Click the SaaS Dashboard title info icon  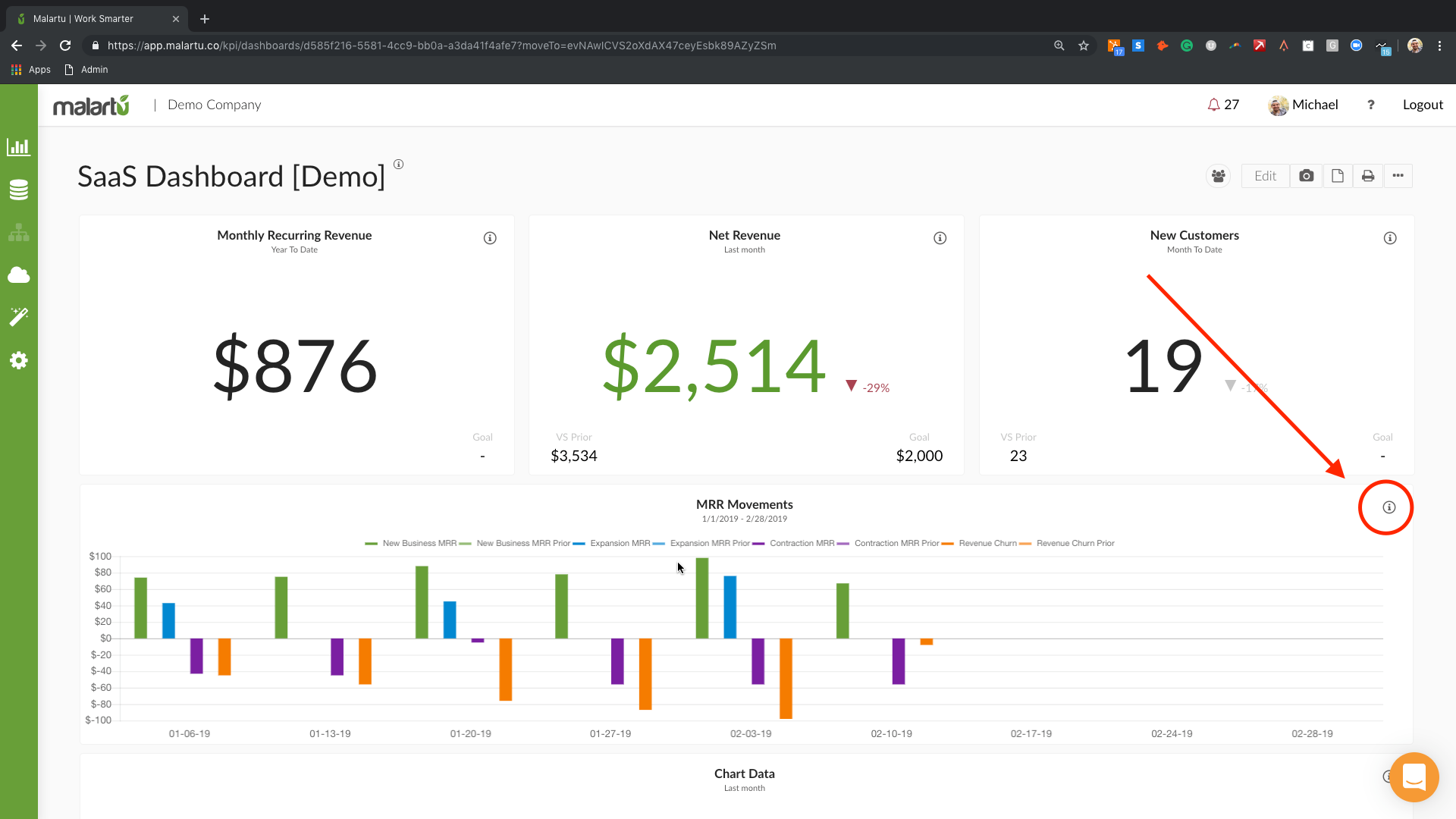click(398, 164)
